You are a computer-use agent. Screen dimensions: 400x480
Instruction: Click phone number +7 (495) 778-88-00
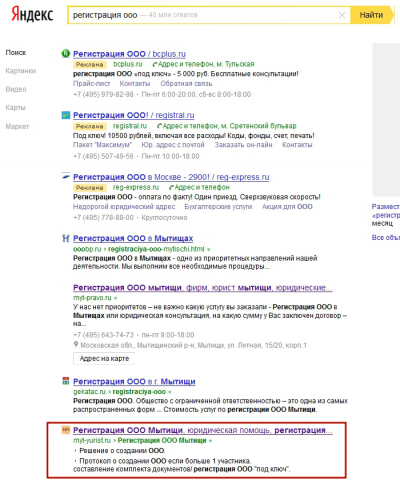[103, 218]
